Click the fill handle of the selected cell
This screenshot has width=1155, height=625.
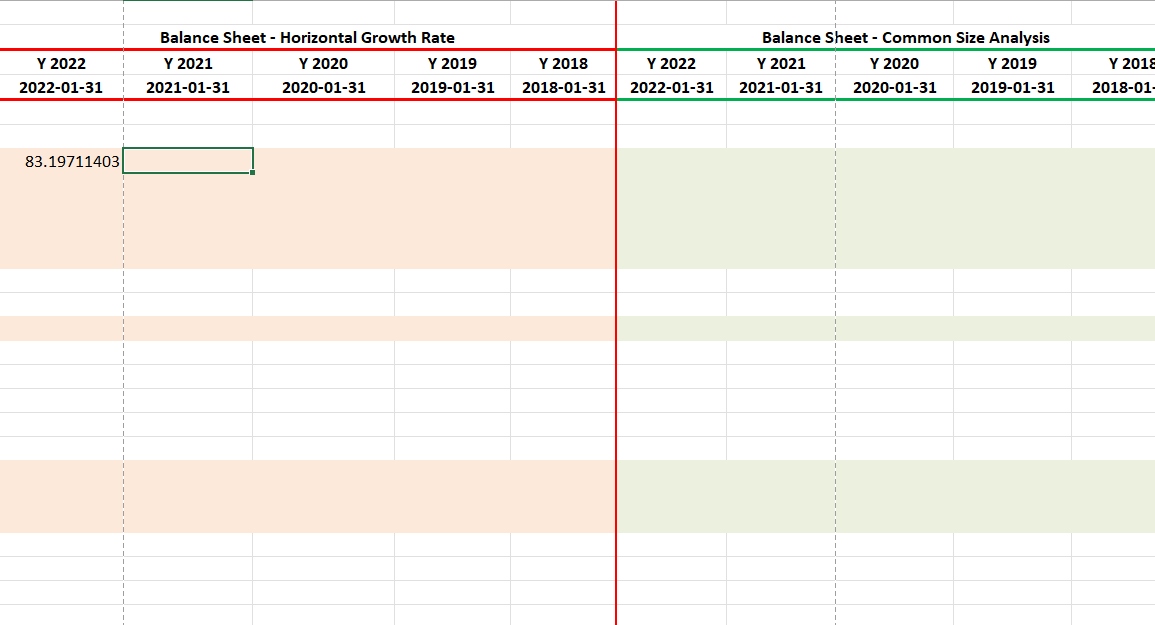pyautogui.click(x=253, y=172)
